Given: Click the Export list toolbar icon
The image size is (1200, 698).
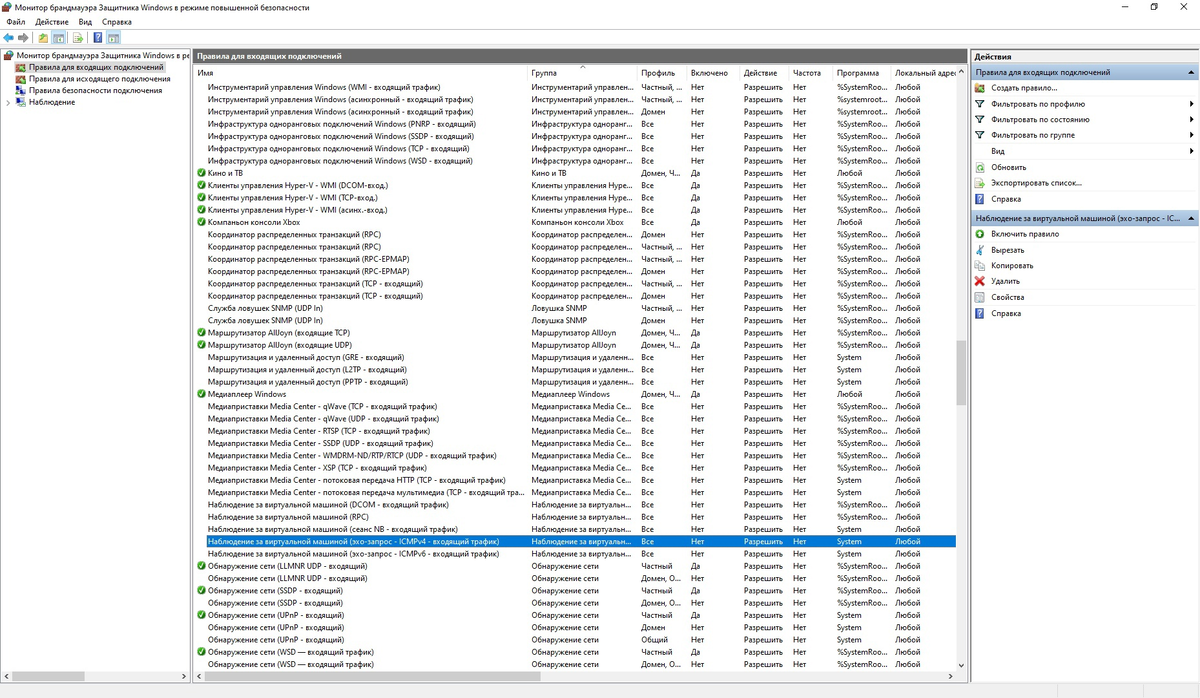Looking at the screenshot, I should 77,37.
